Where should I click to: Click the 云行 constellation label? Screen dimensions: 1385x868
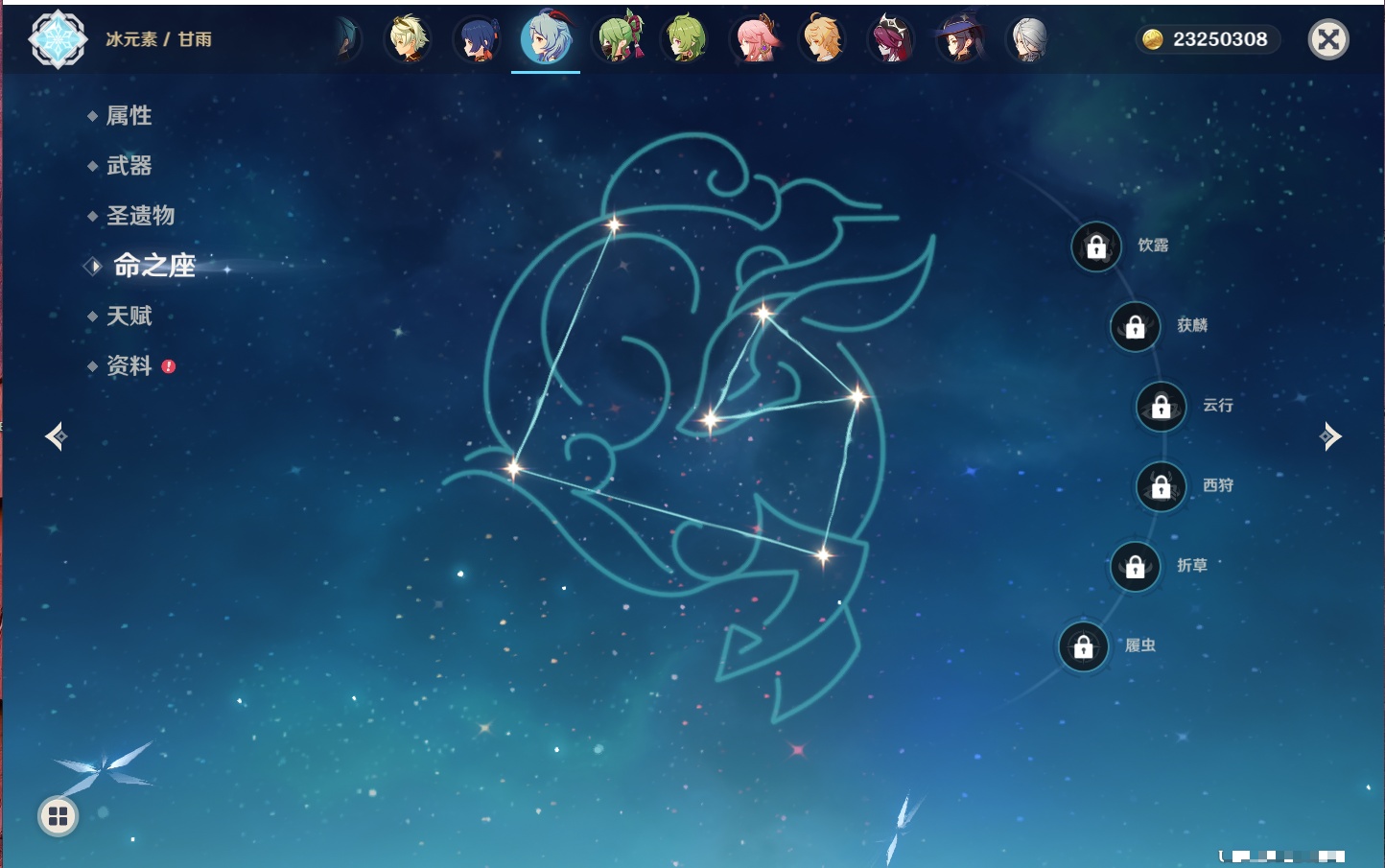pyautogui.click(x=1218, y=406)
